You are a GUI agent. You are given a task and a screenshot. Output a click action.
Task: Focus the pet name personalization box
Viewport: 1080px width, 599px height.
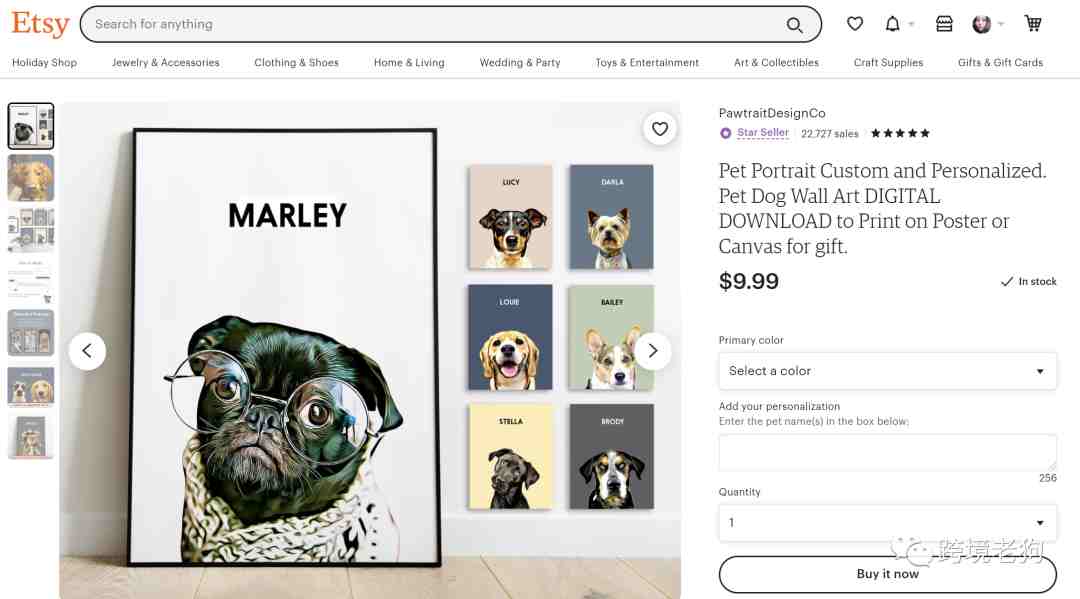(x=887, y=452)
